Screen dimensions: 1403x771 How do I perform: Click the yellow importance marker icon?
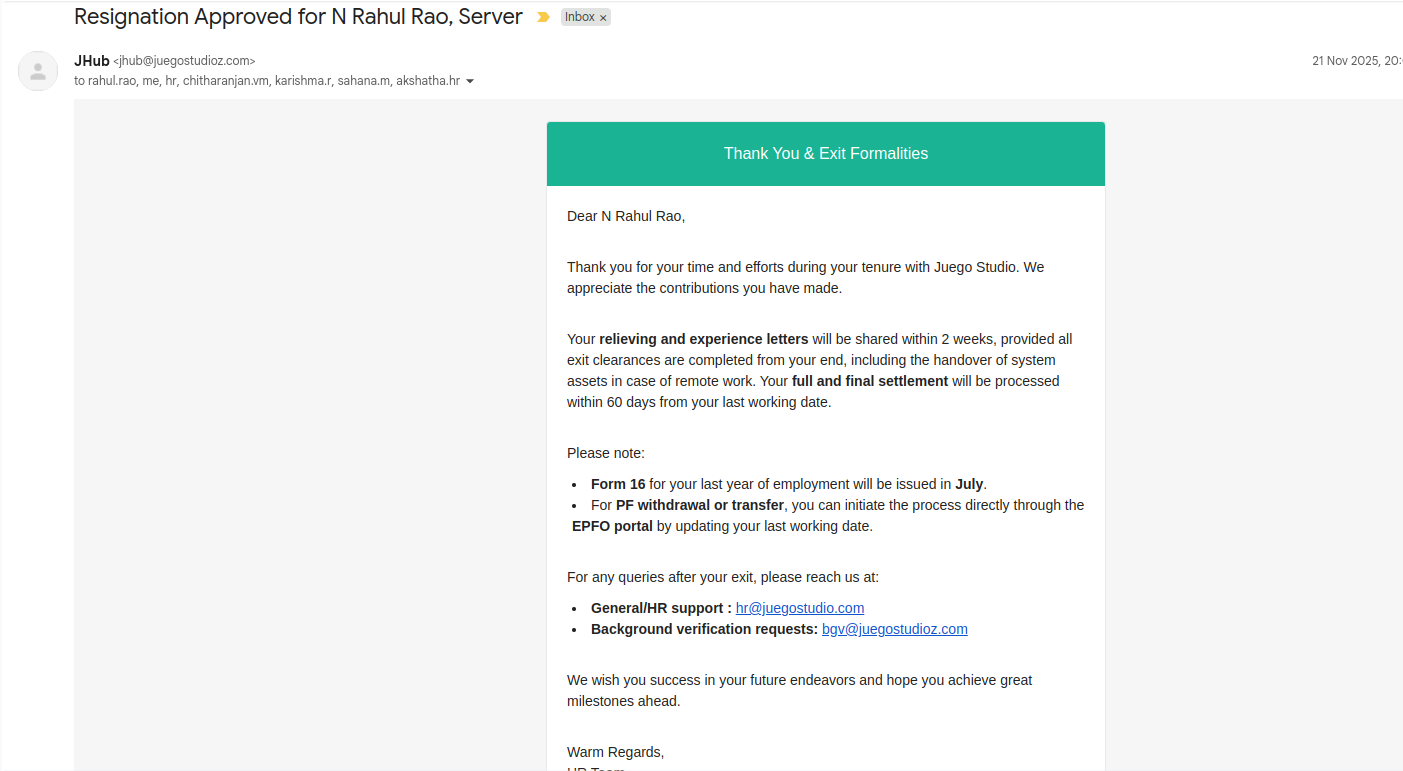click(543, 17)
